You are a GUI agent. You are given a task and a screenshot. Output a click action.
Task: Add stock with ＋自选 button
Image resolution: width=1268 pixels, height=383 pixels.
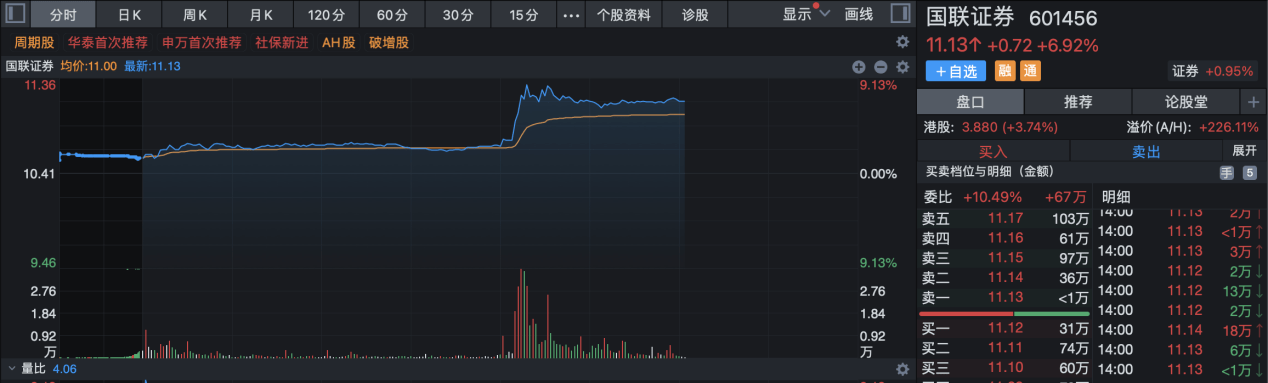click(956, 71)
